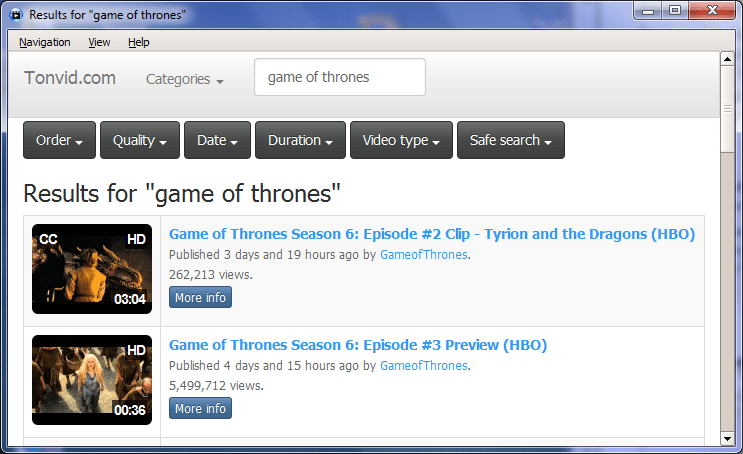Close the Results window
Screen dimensions: 743x454
point(712,11)
